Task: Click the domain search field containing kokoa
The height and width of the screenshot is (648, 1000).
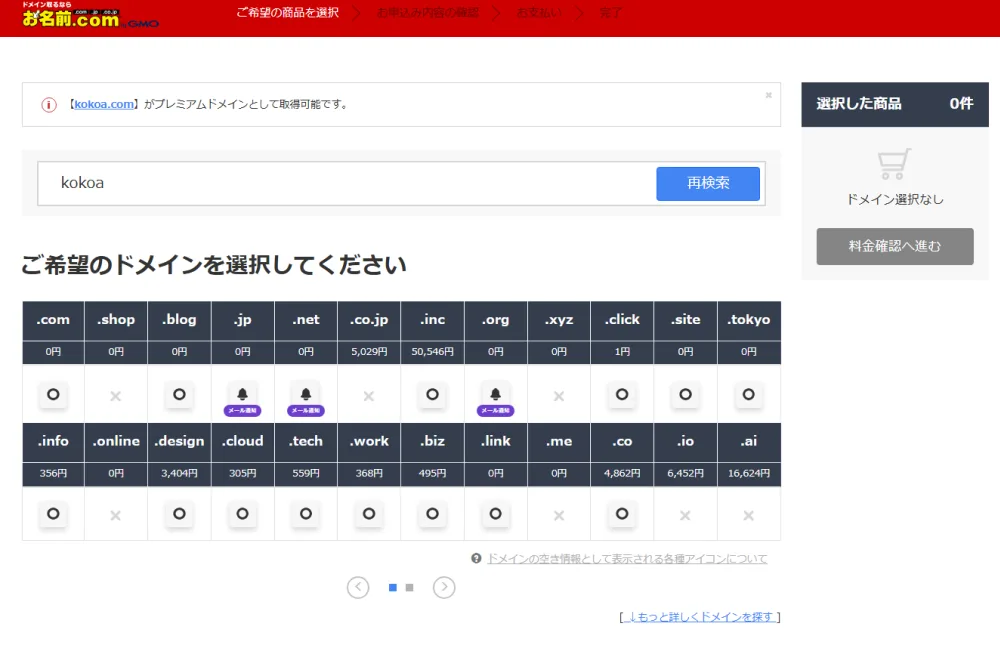Action: pos(347,184)
